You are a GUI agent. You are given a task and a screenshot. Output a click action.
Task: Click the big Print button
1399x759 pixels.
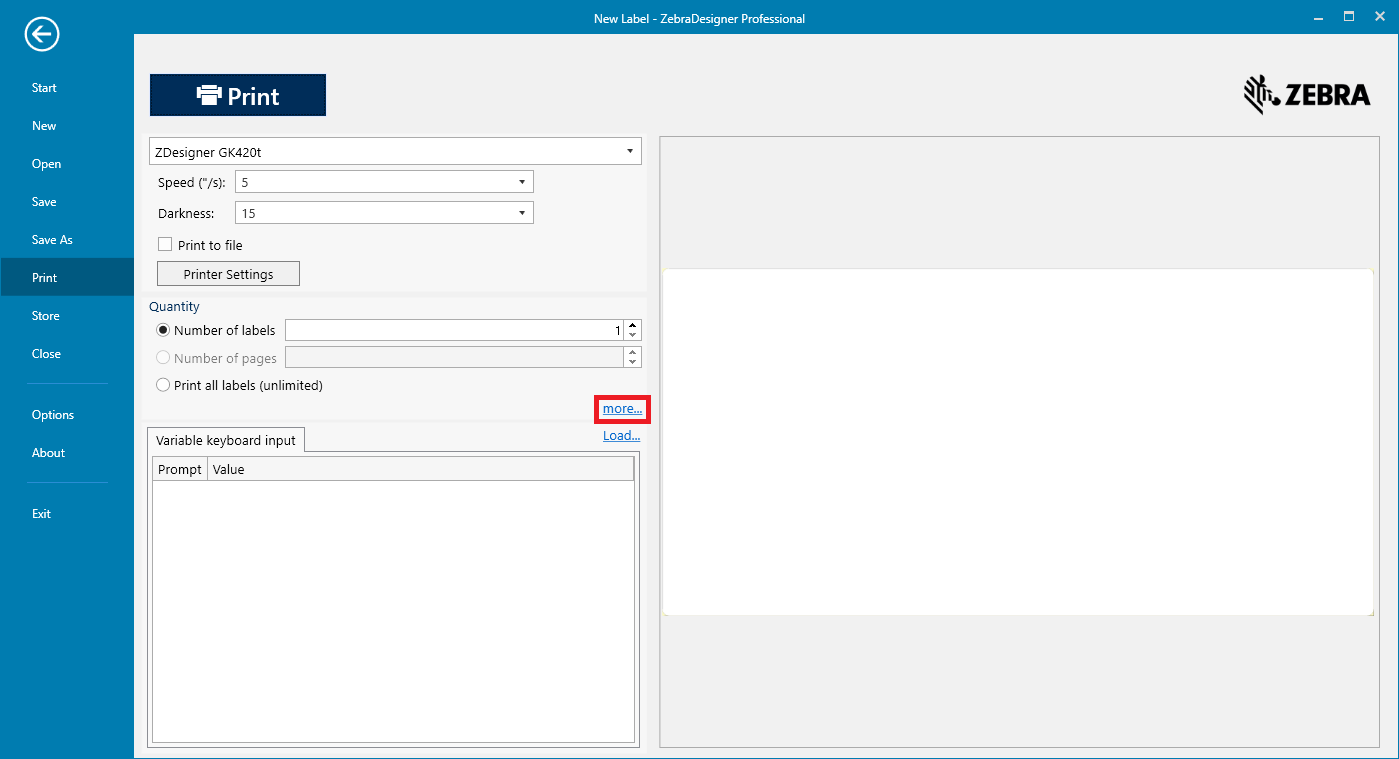pos(238,95)
